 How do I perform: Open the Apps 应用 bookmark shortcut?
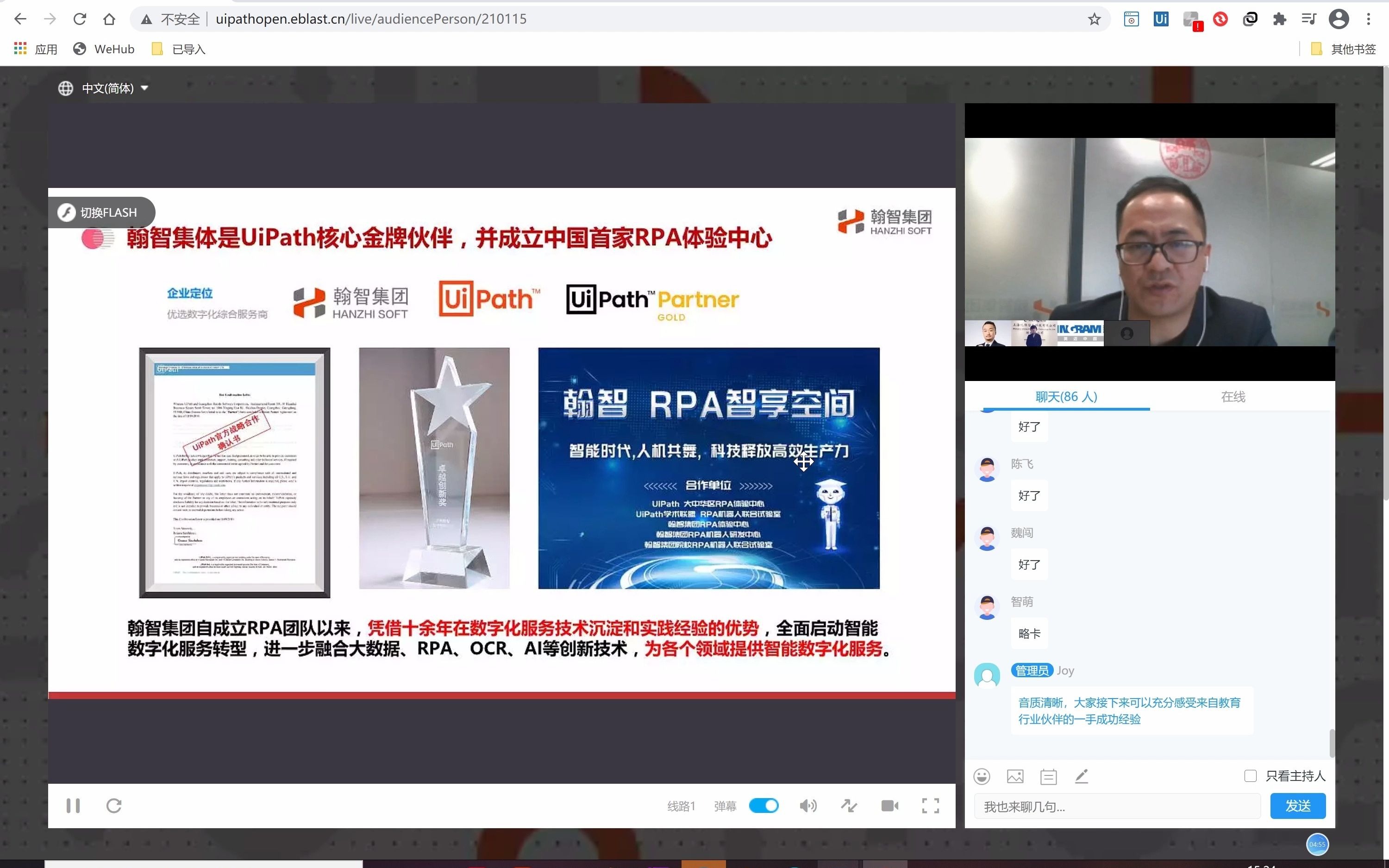(36, 49)
